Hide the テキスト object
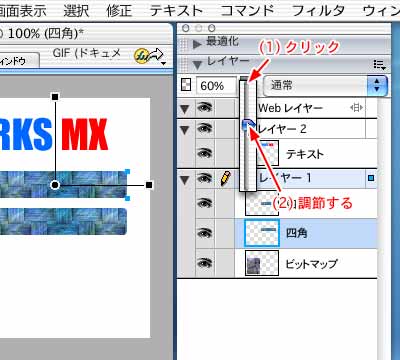400x360 pixels. click(205, 153)
